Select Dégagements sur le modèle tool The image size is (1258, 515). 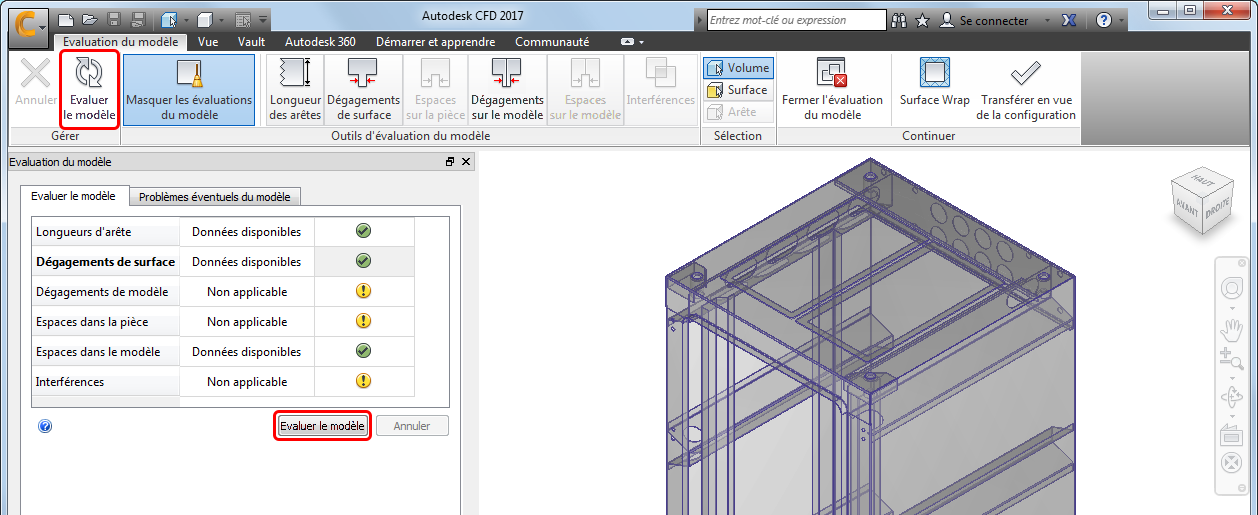(x=507, y=89)
